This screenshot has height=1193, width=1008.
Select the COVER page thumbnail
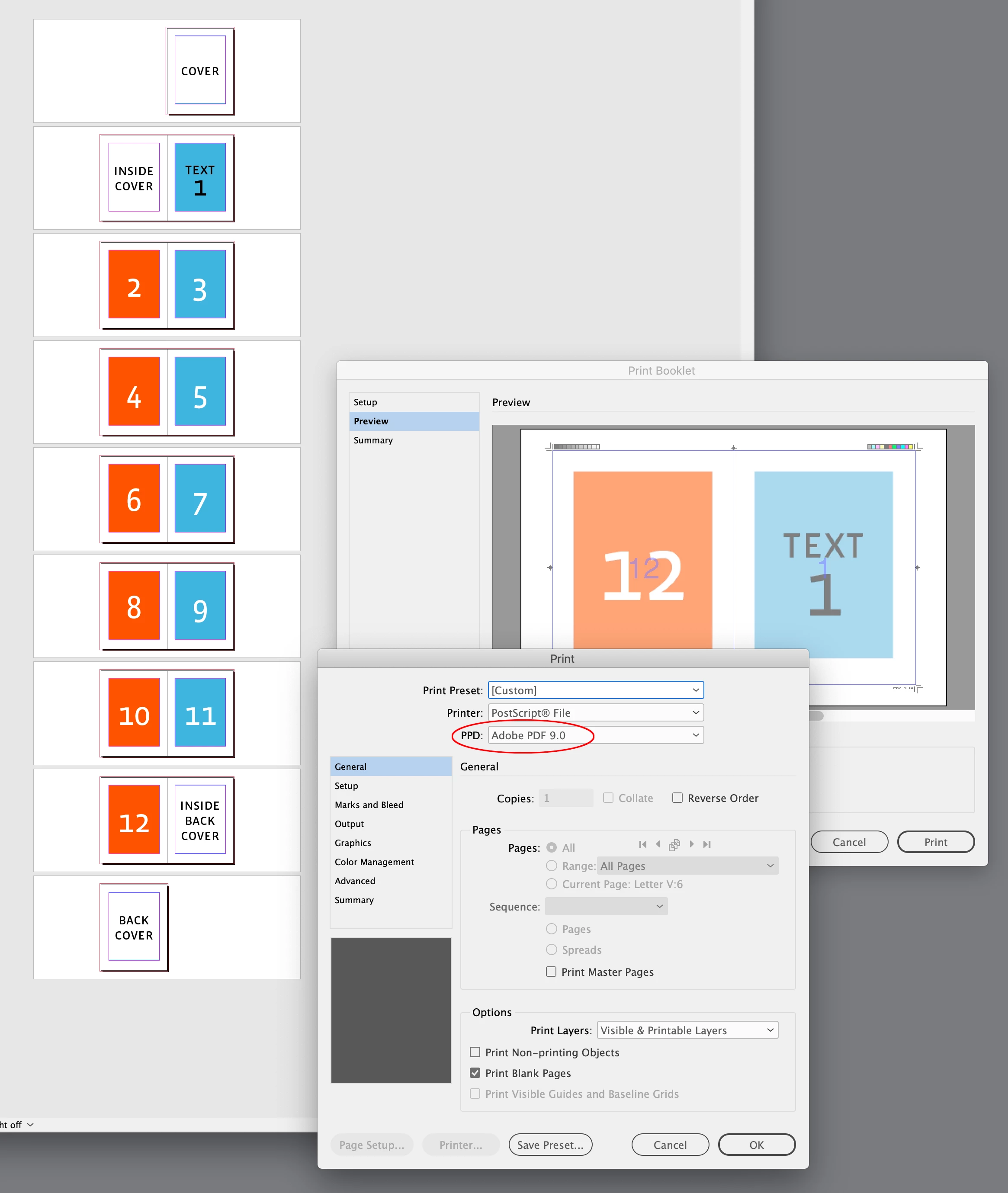pyautogui.click(x=200, y=71)
